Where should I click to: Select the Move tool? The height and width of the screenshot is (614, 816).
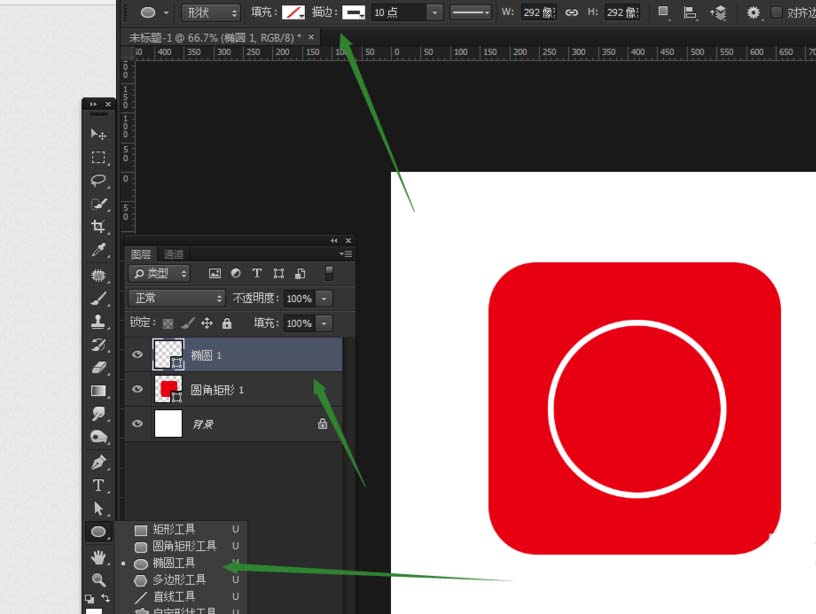pos(98,134)
